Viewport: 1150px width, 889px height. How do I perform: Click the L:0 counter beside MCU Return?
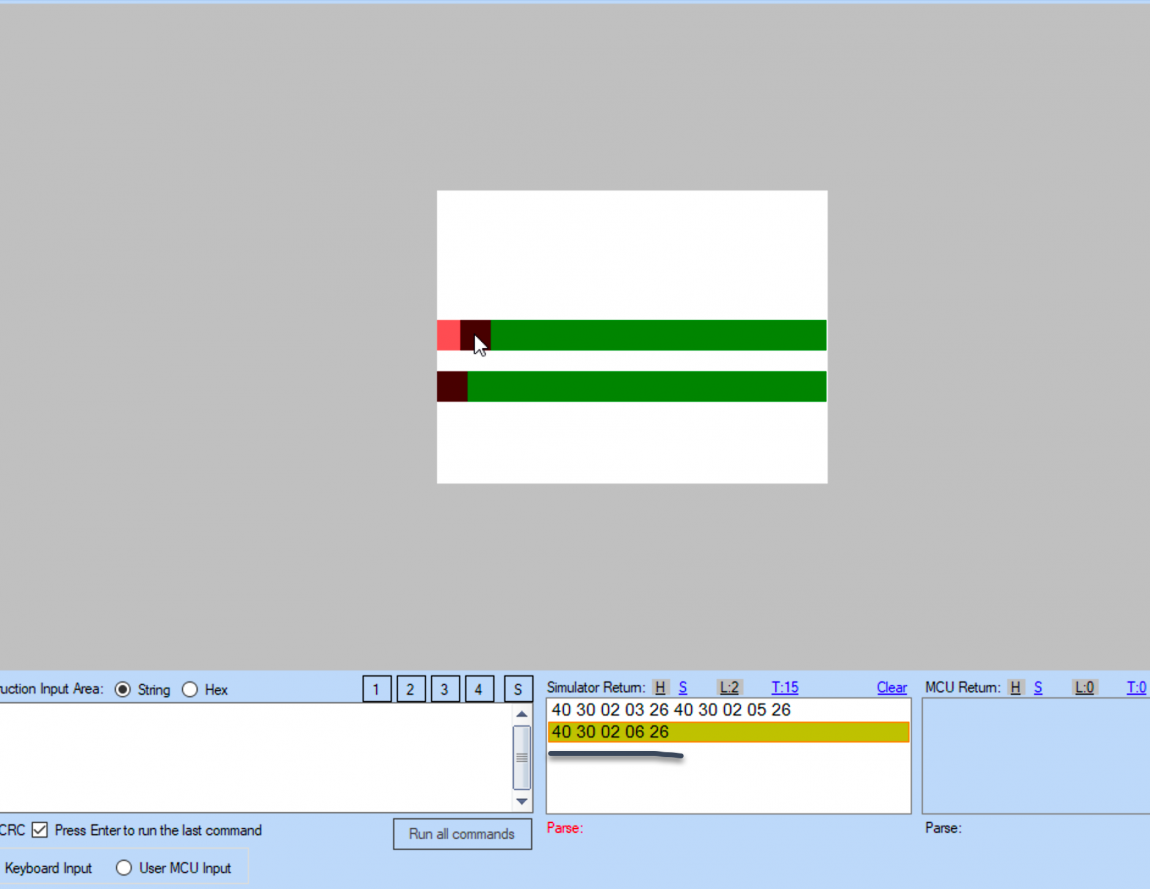coord(1084,687)
